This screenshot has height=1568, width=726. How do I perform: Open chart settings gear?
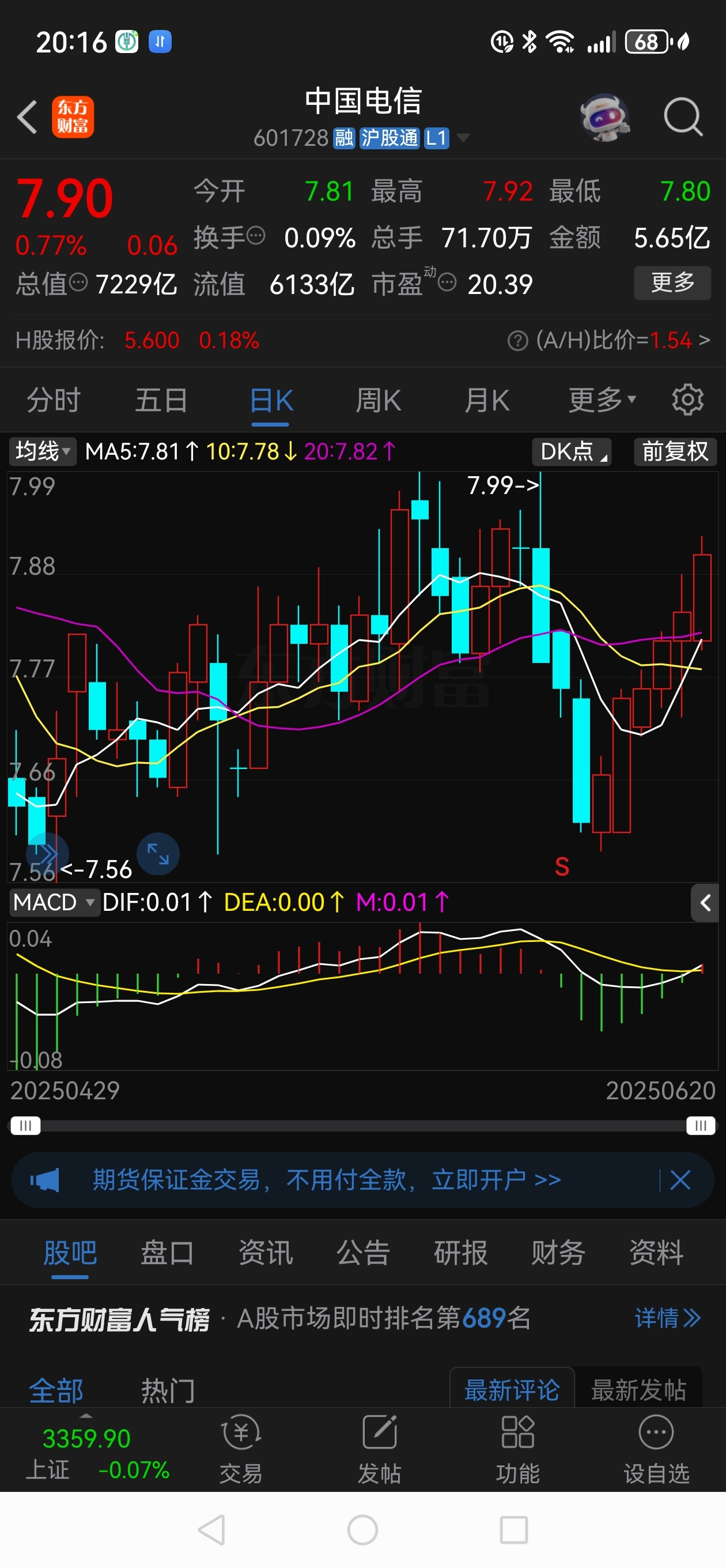pyautogui.click(x=687, y=400)
